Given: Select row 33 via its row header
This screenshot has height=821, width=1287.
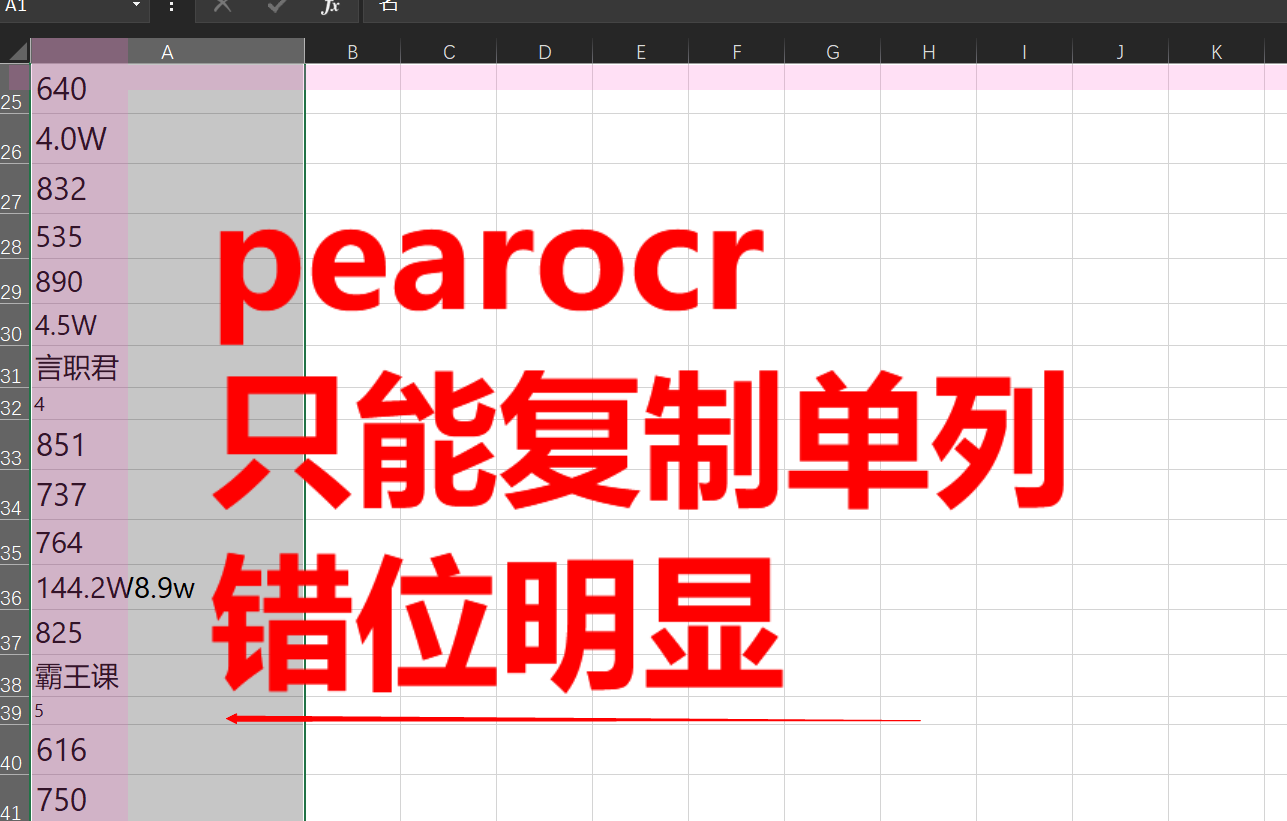Looking at the screenshot, I should 15,445.
